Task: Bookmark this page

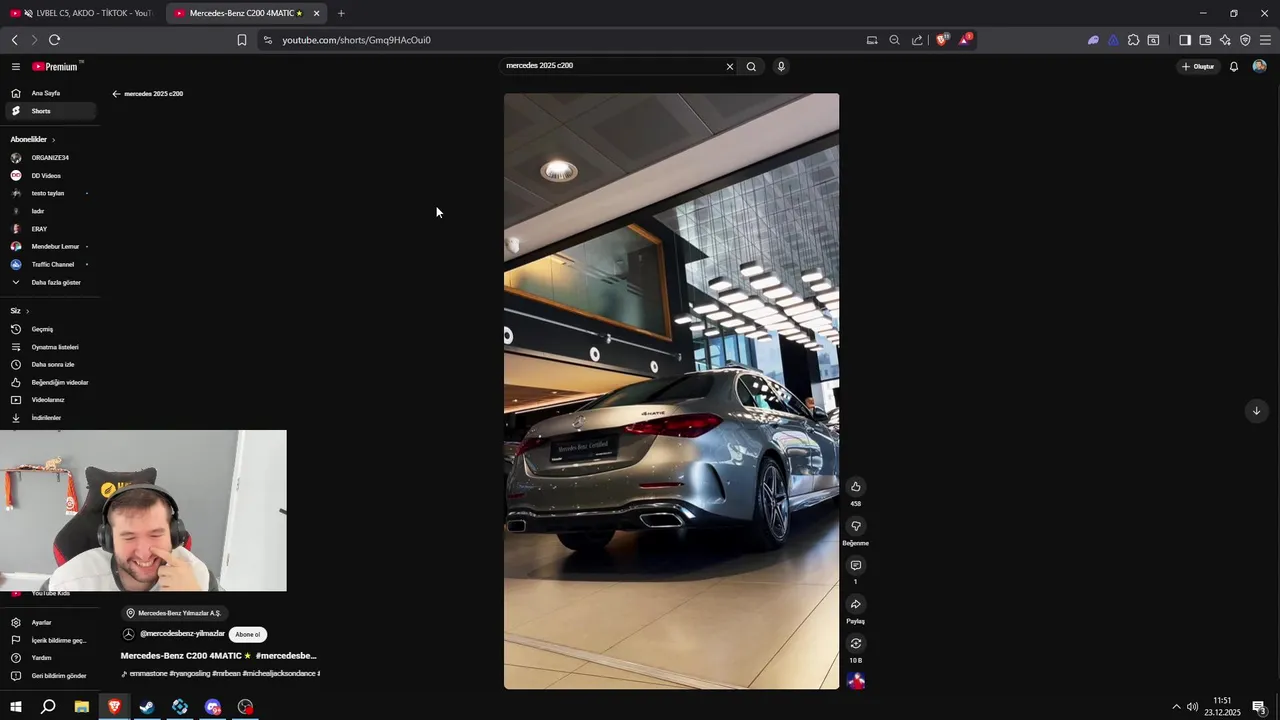Action: [242, 40]
